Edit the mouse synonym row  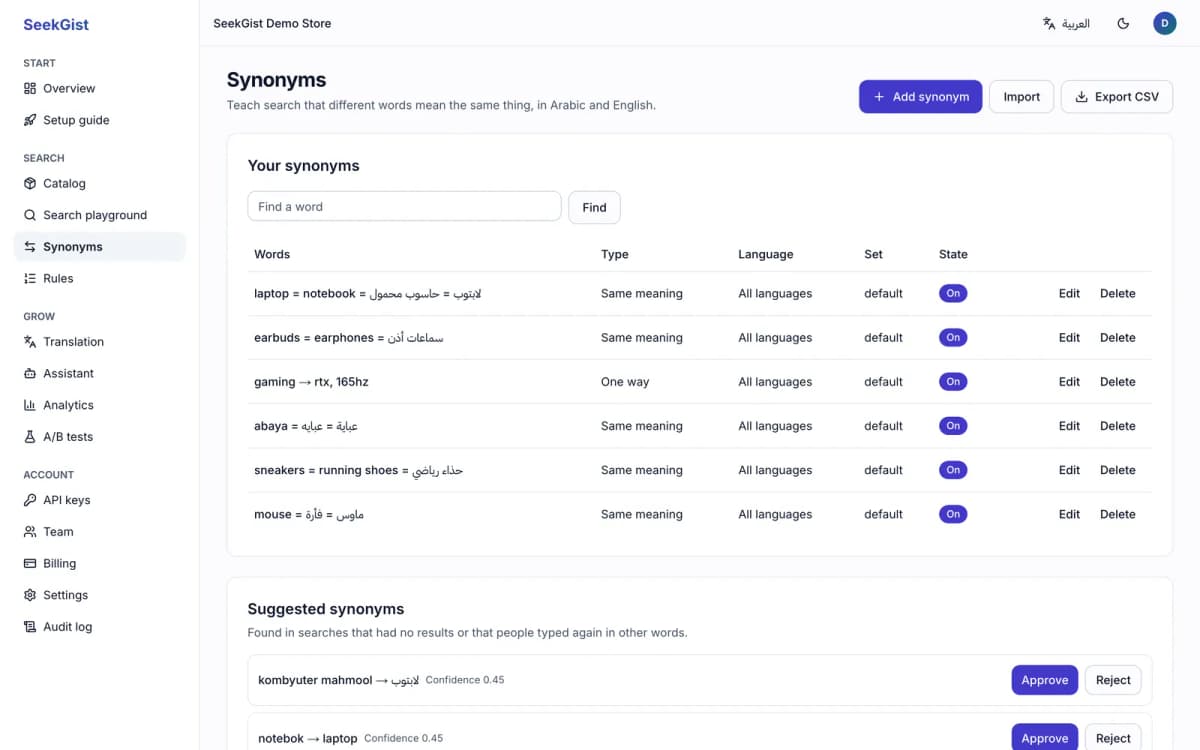[x=1069, y=514]
